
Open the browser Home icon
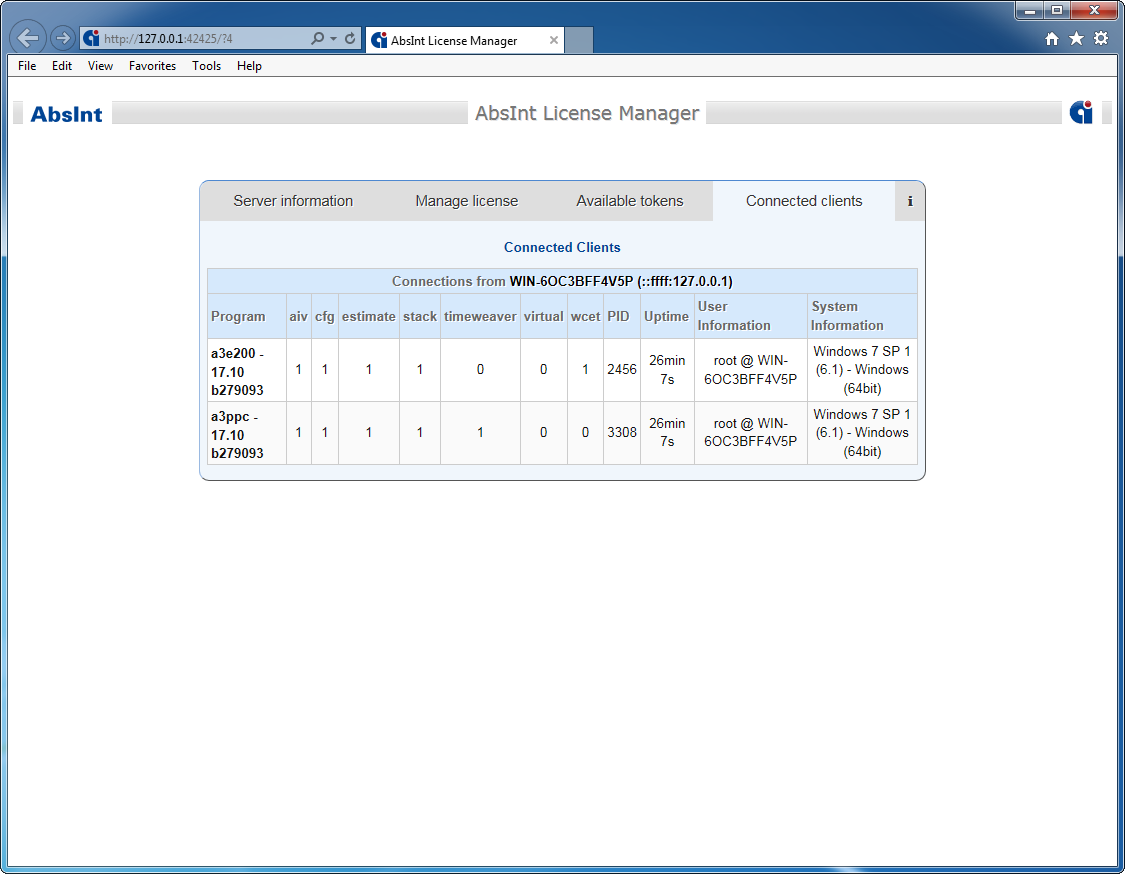[x=1051, y=39]
